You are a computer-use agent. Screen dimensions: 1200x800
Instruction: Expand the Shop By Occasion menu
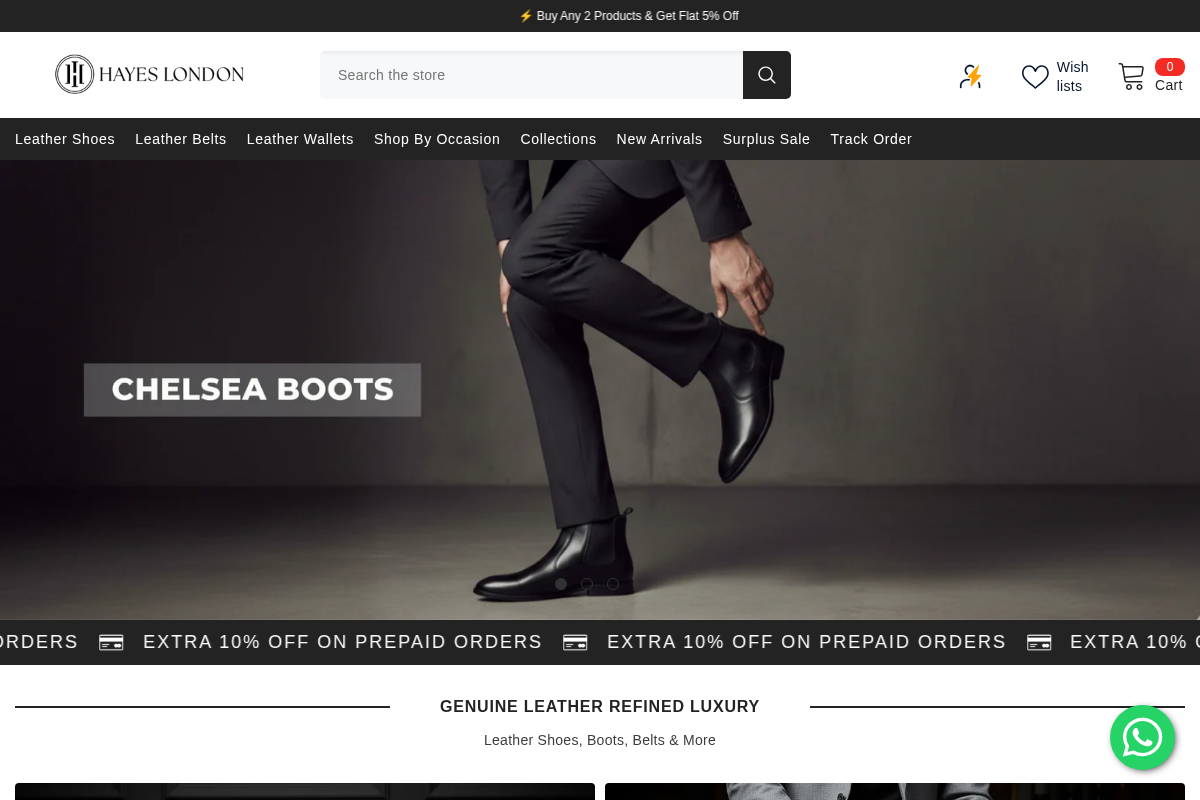pos(436,139)
